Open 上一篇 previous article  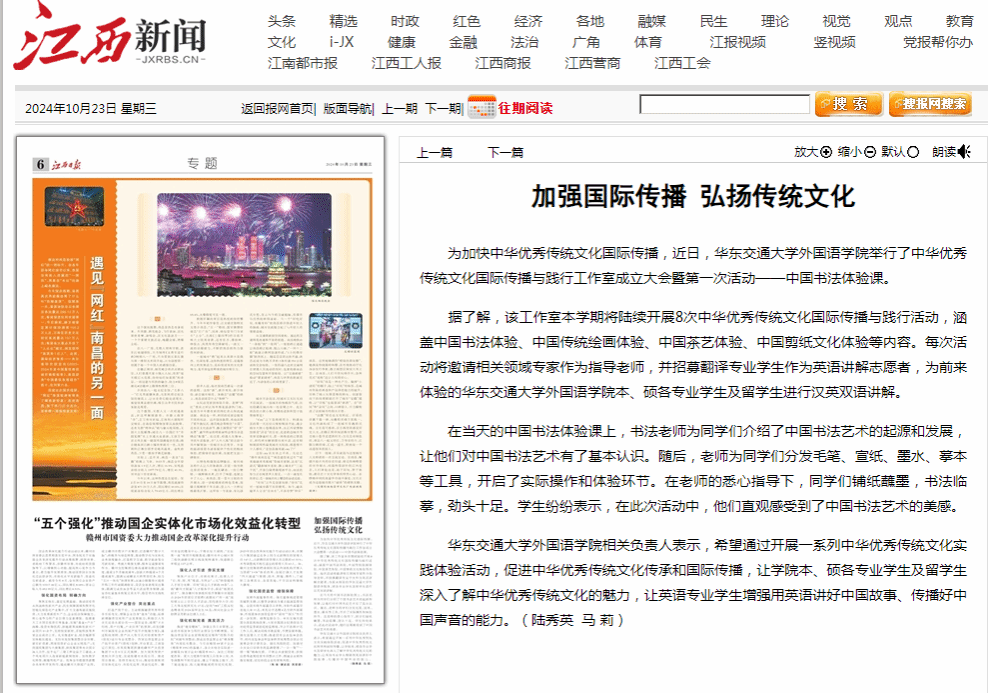[x=434, y=152]
